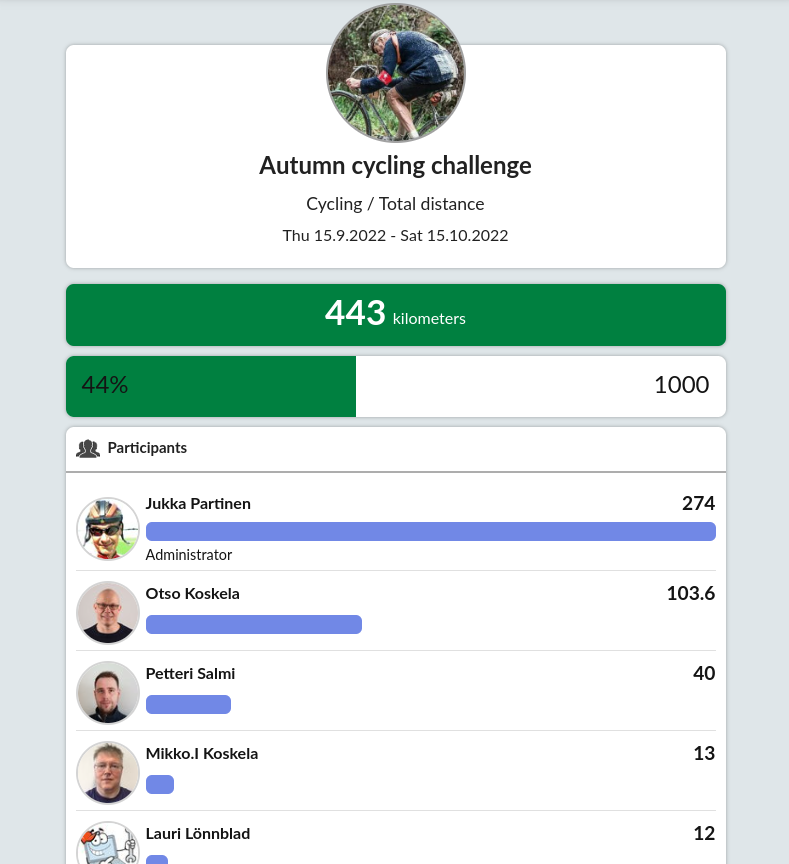Click the 1000 goal value
Screen dimensions: 789x864
point(682,385)
